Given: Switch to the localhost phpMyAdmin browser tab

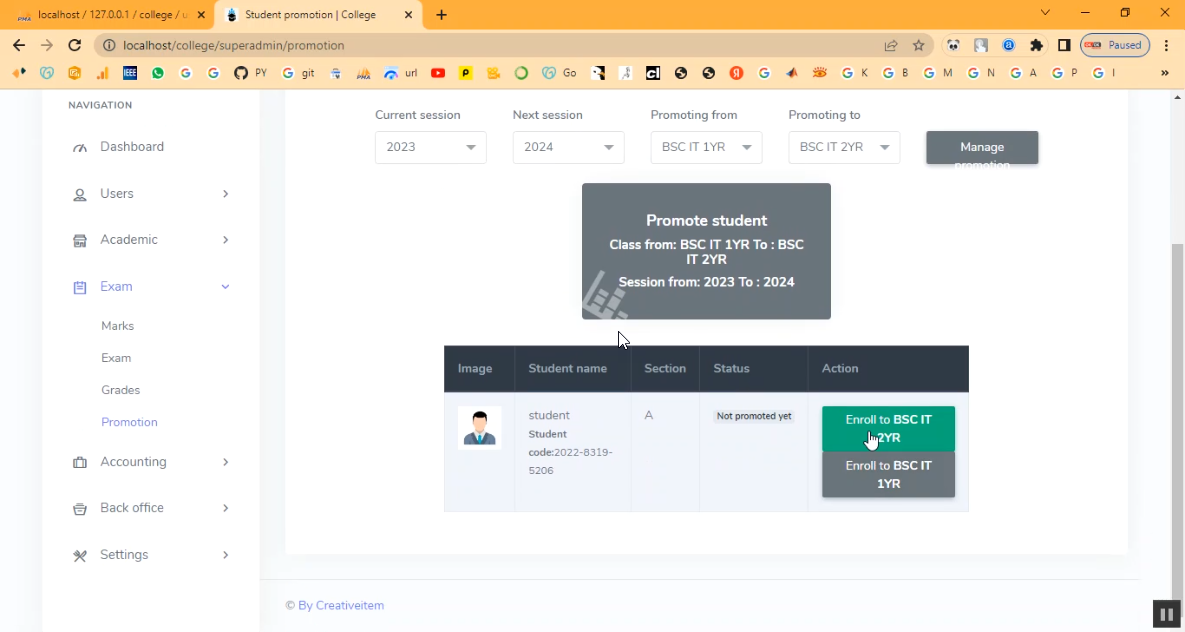Looking at the screenshot, I should (x=110, y=15).
